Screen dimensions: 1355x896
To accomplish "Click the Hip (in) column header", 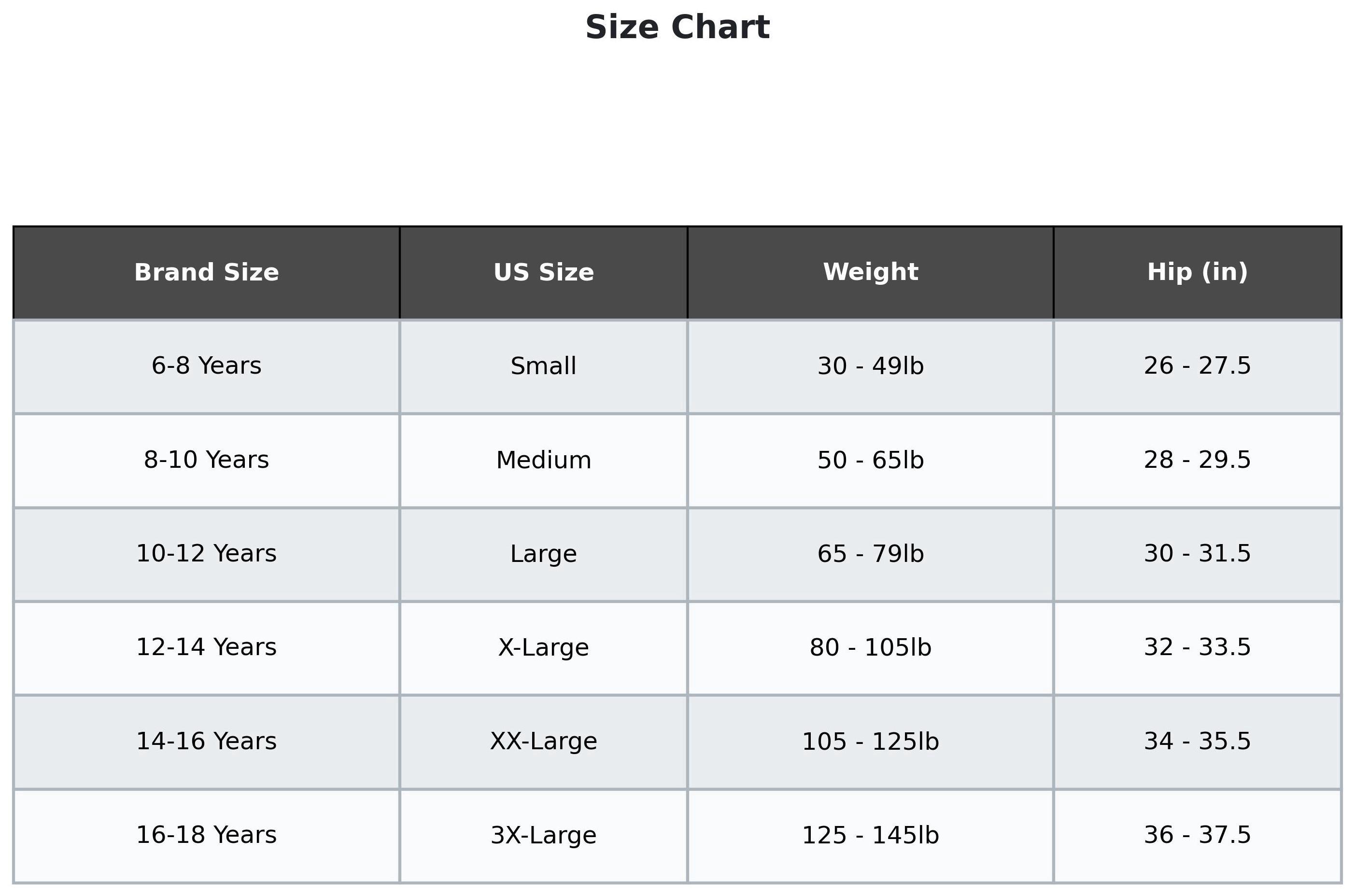I will coord(1197,272).
